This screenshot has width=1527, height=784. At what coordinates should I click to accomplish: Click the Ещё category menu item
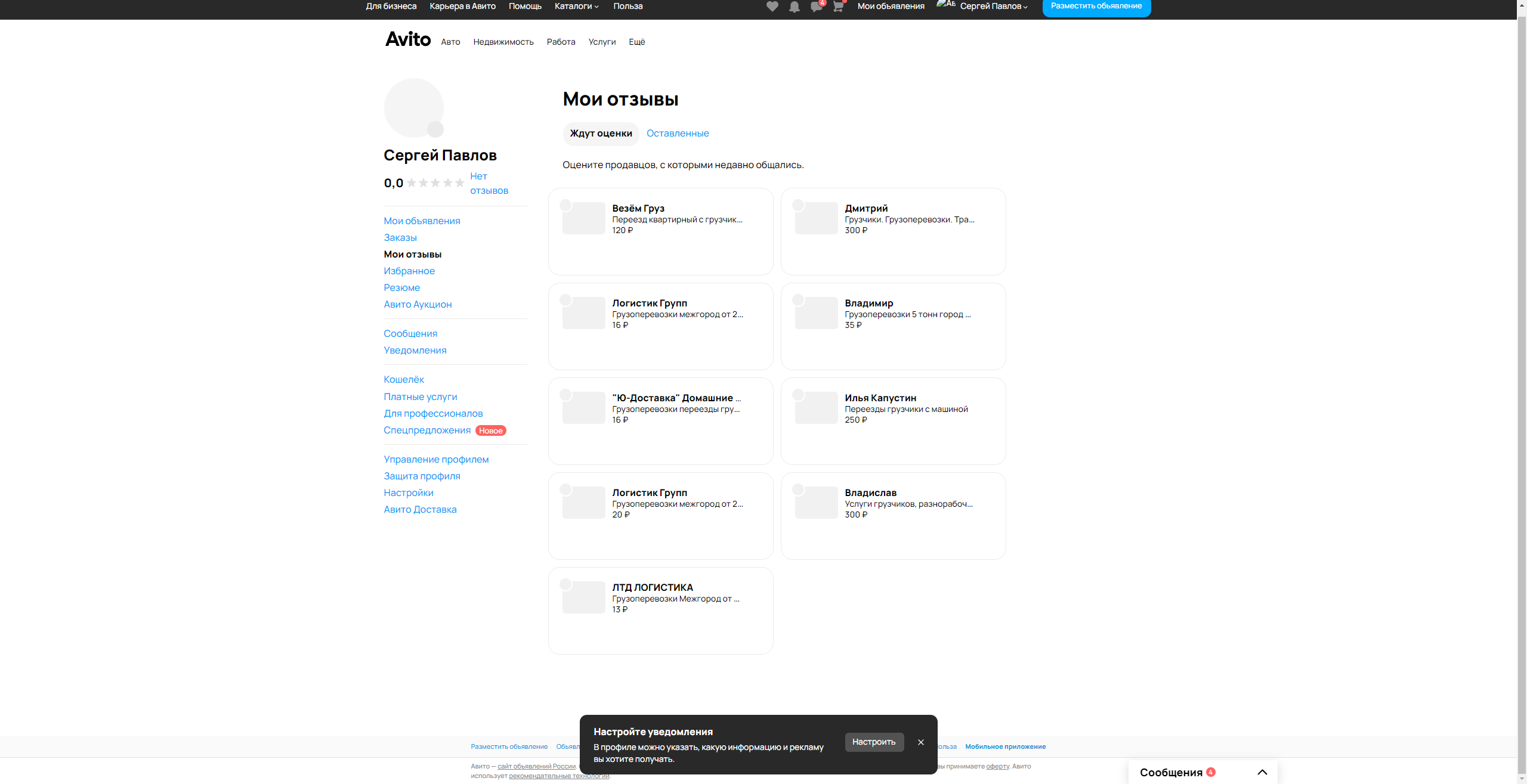(636, 42)
